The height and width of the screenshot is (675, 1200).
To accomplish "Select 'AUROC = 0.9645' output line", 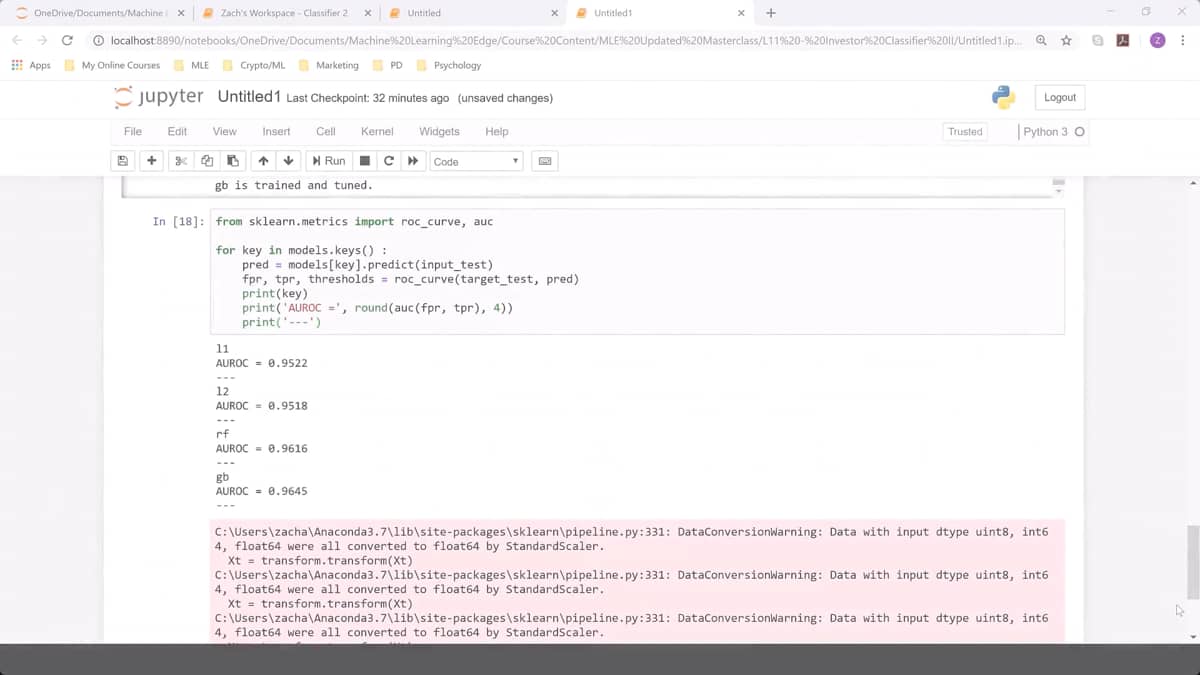I will 262,491.
